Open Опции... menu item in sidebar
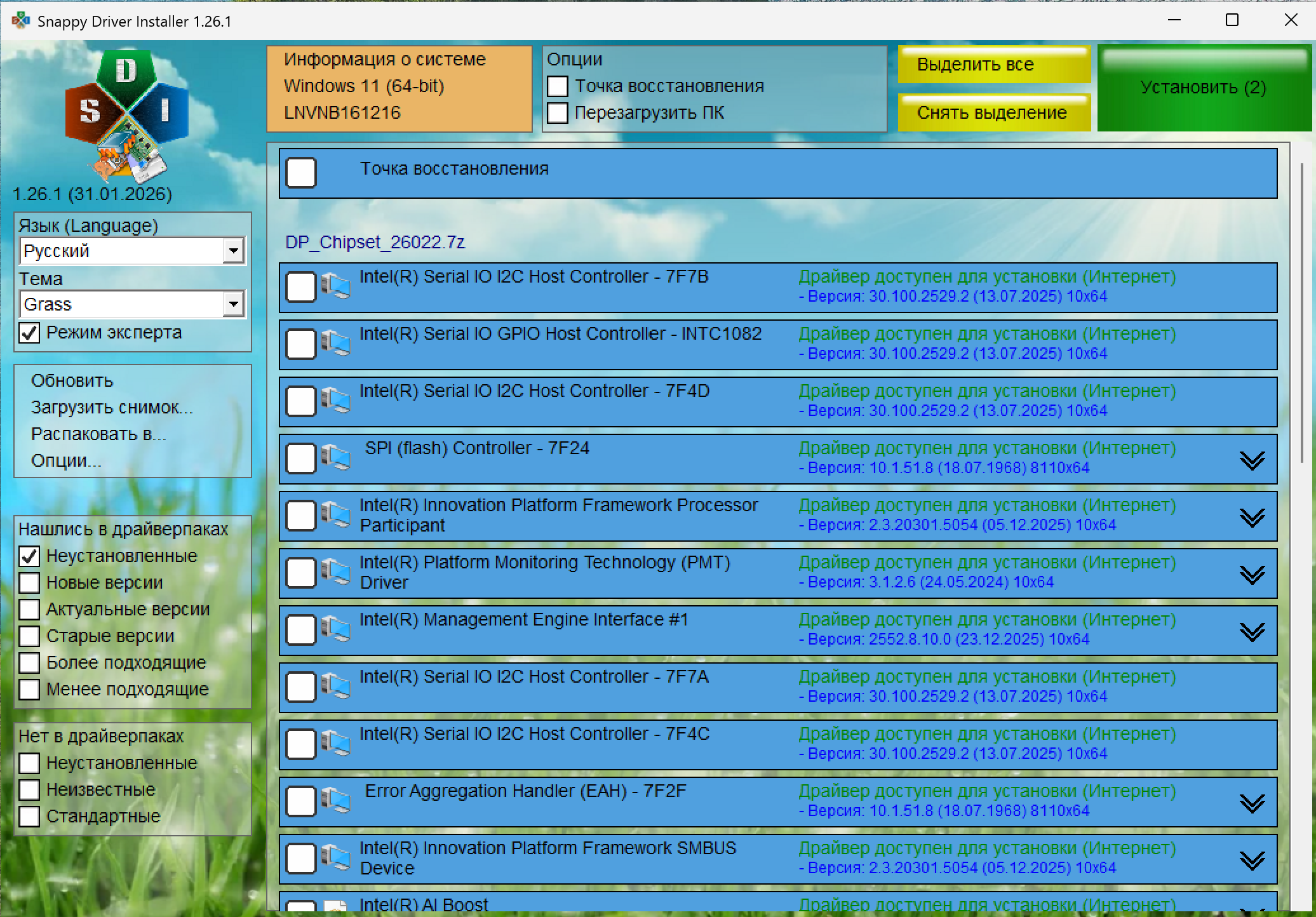This screenshot has height=917, width=1316. (x=66, y=460)
